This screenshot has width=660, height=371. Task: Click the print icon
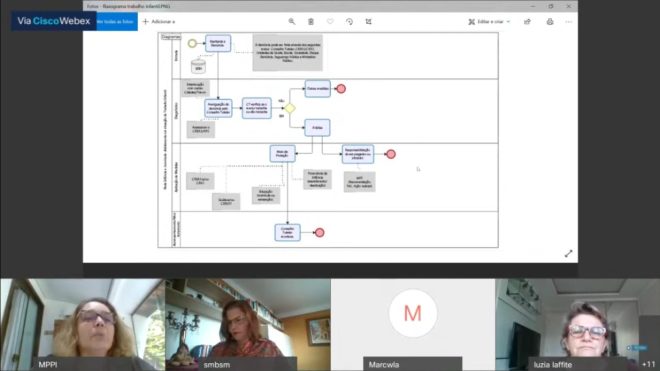550,21
